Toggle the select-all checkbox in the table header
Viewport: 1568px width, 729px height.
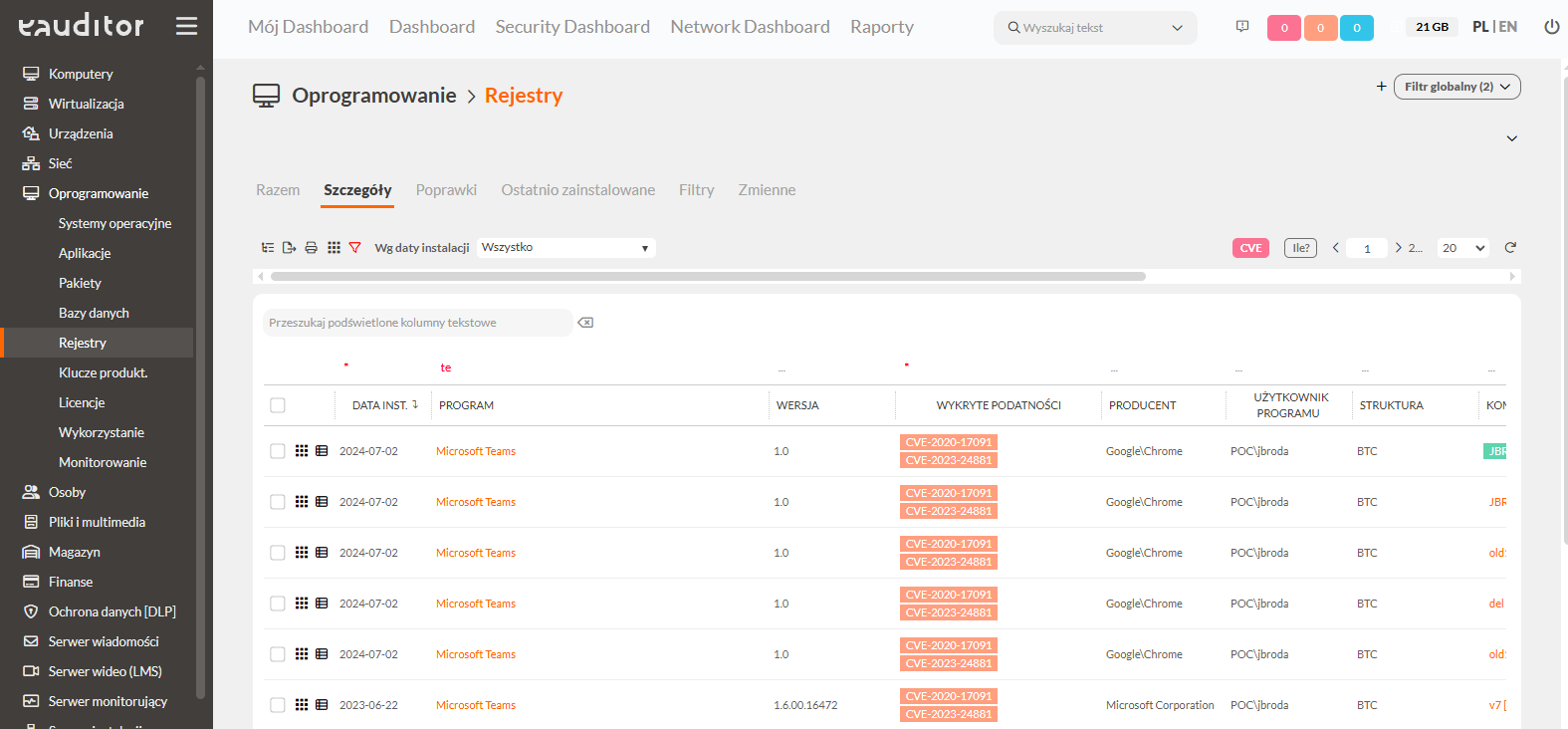[x=278, y=405]
